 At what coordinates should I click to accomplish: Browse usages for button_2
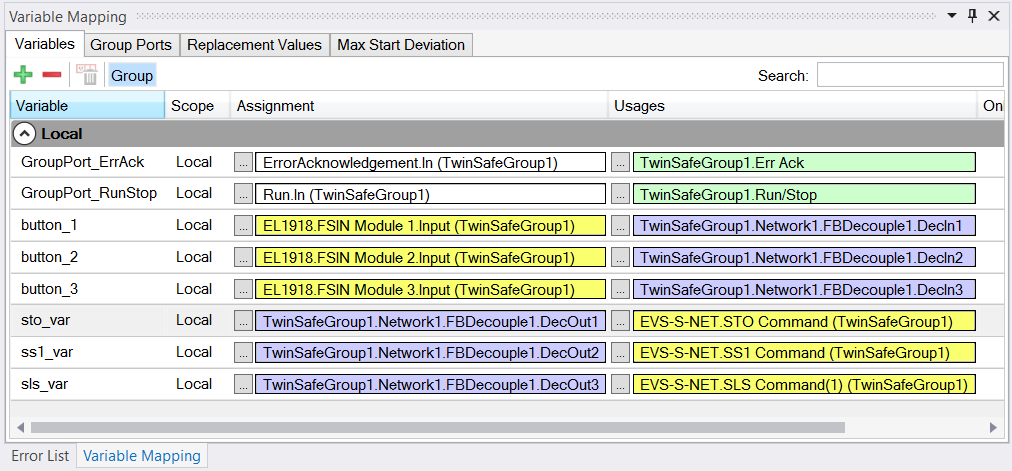[x=620, y=257]
